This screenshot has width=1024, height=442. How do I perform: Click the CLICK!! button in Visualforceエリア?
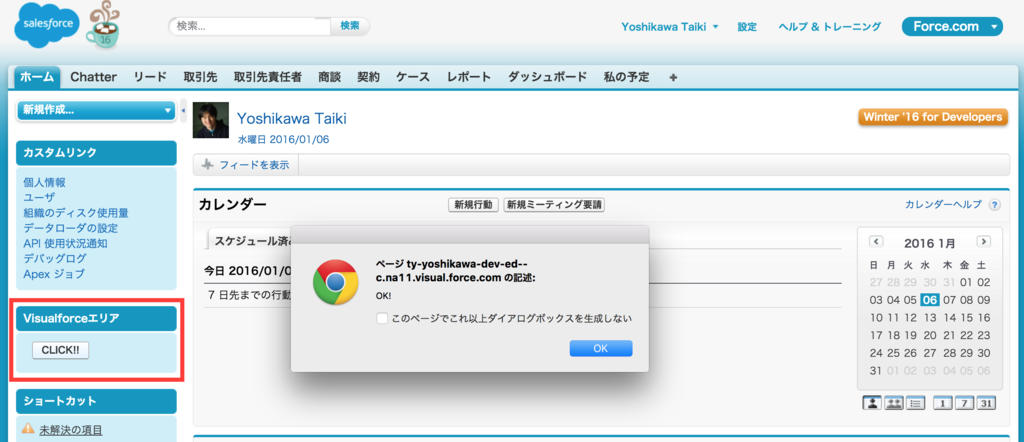60,351
